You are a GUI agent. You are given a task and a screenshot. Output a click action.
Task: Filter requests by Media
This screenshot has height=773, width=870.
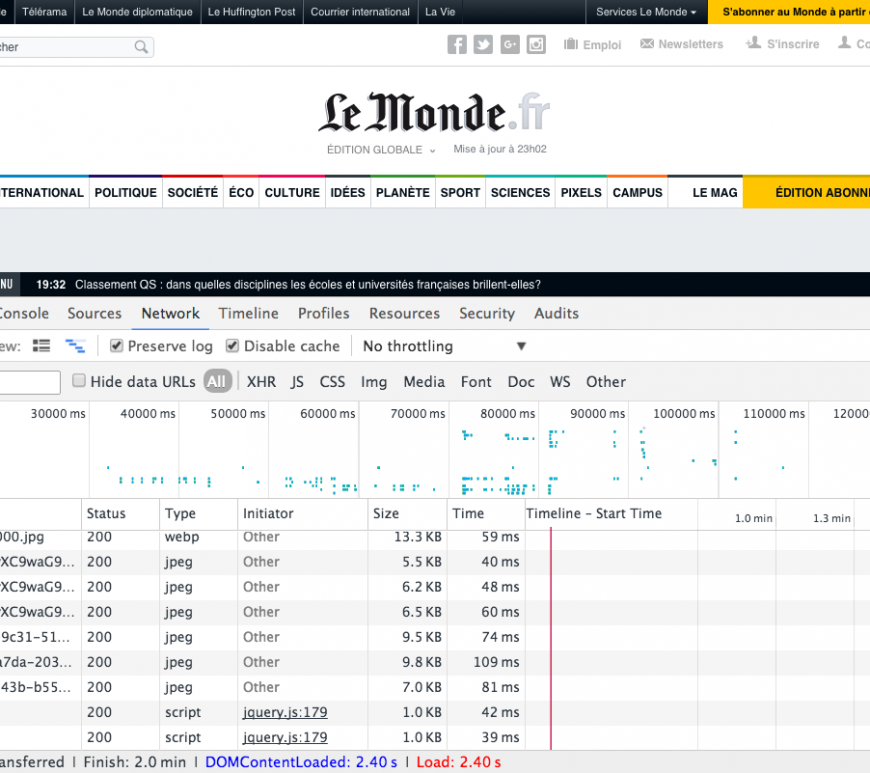pyautogui.click(x=424, y=382)
